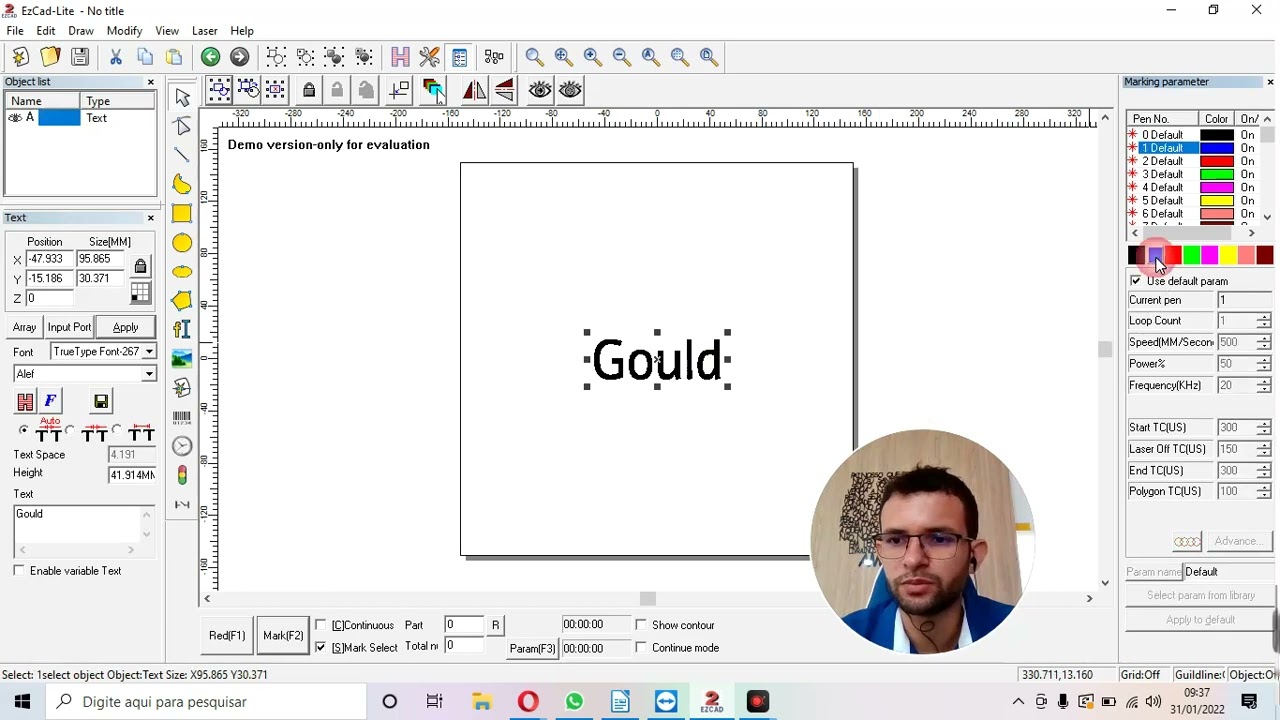The height and width of the screenshot is (720, 1280).
Task: Uncheck Use default param checkbox
Action: (1135, 281)
